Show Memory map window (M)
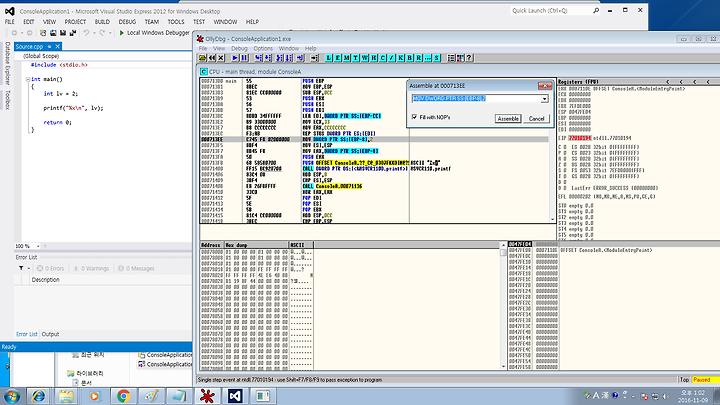Image resolution: width=720 pixels, height=405 pixels. tap(347, 58)
